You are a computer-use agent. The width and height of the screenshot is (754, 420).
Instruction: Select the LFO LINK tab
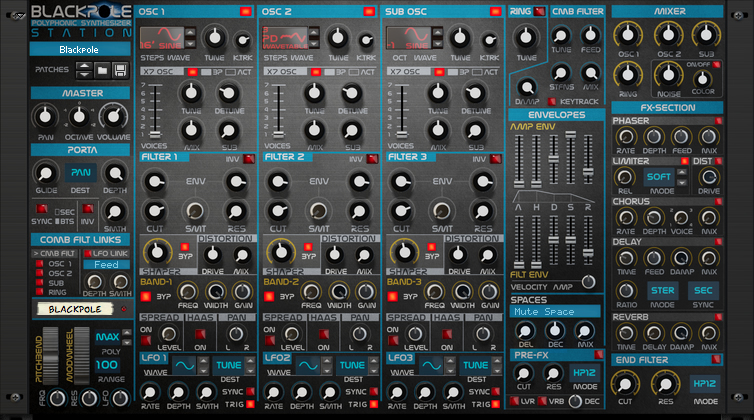coord(106,254)
